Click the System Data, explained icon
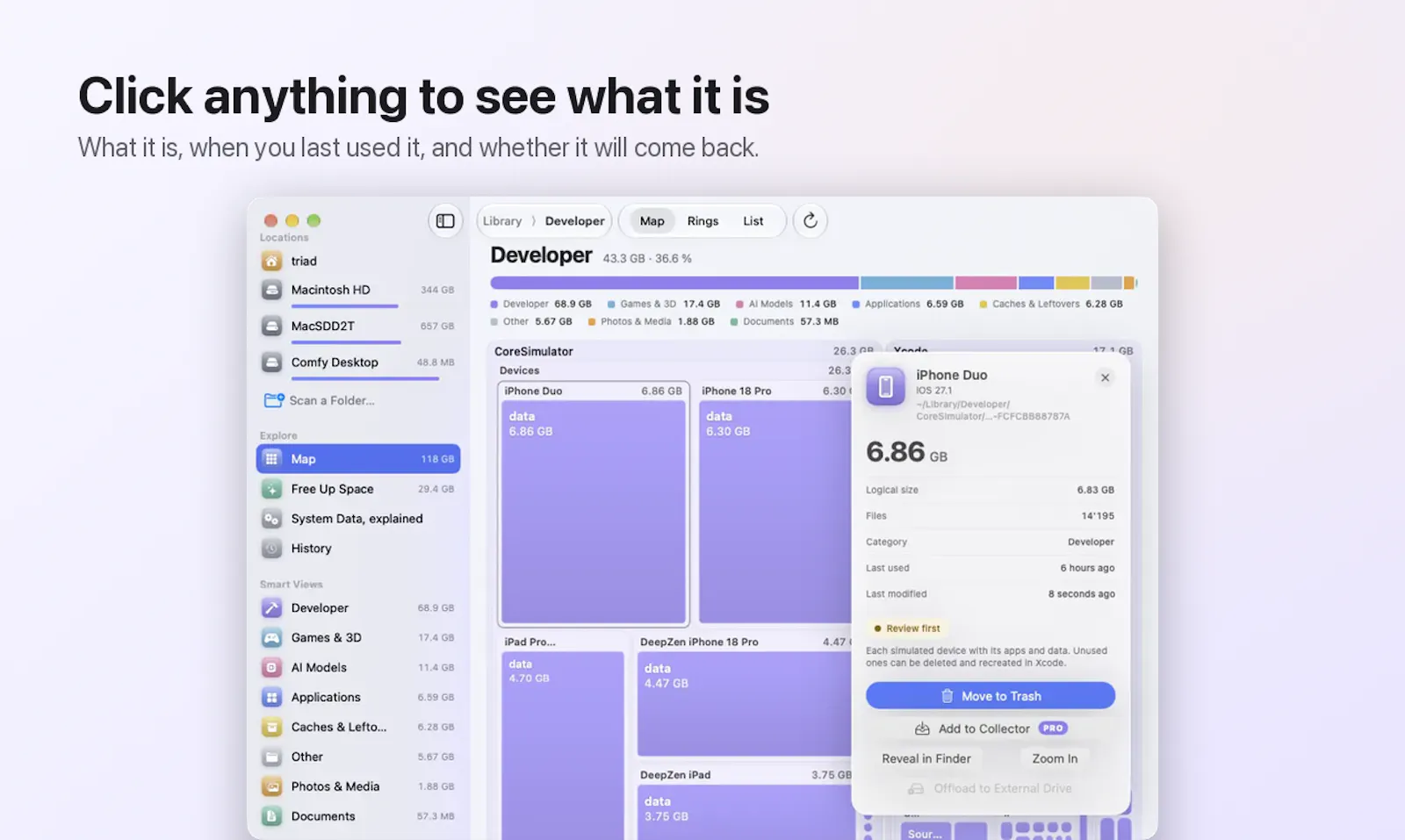The height and width of the screenshot is (840, 1405). pos(272,519)
